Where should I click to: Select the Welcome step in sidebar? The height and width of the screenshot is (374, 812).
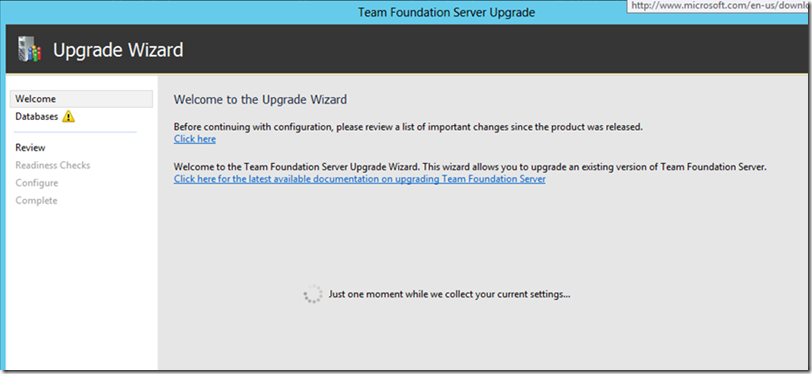[81, 98]
